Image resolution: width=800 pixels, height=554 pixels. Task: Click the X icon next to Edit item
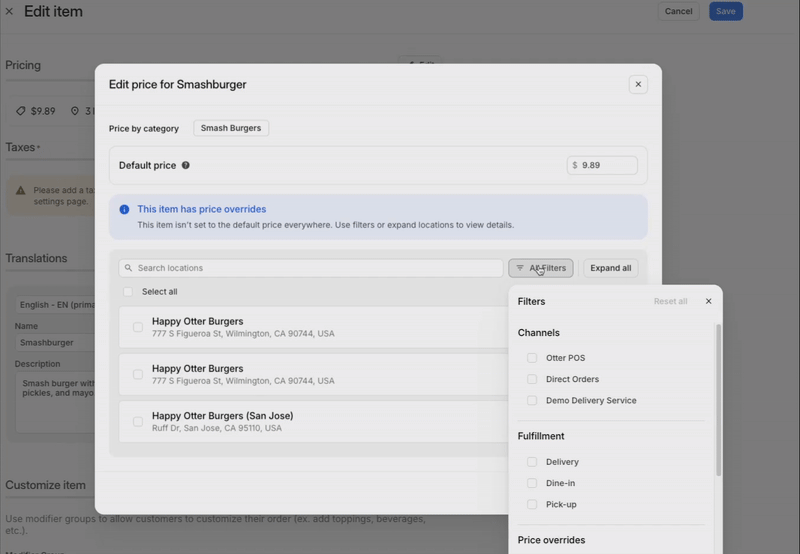[x=10, y=11]
